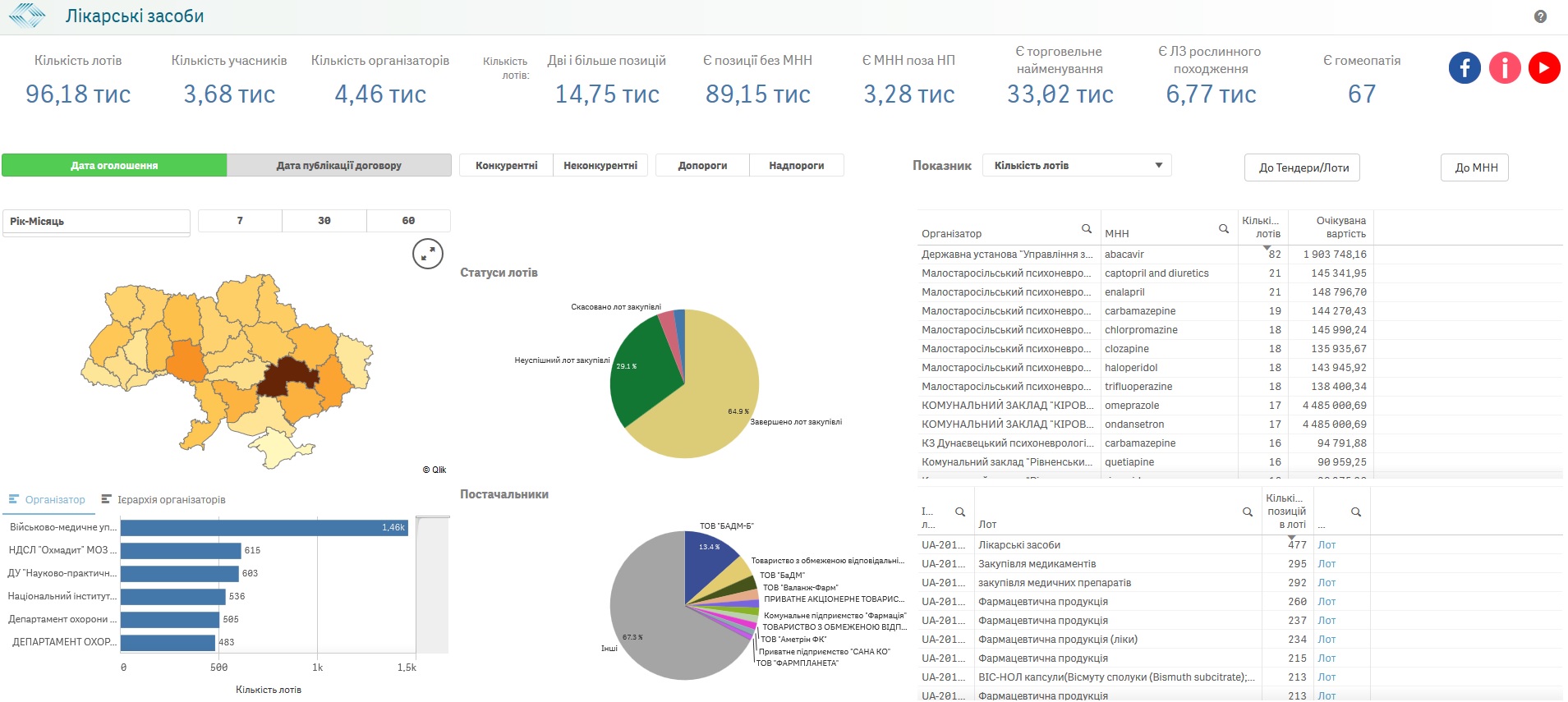The height and width of the screenshot is (702, 1568).
Task: Sort by Кількість позицій в лоті column
Action: click(1286, 511)
